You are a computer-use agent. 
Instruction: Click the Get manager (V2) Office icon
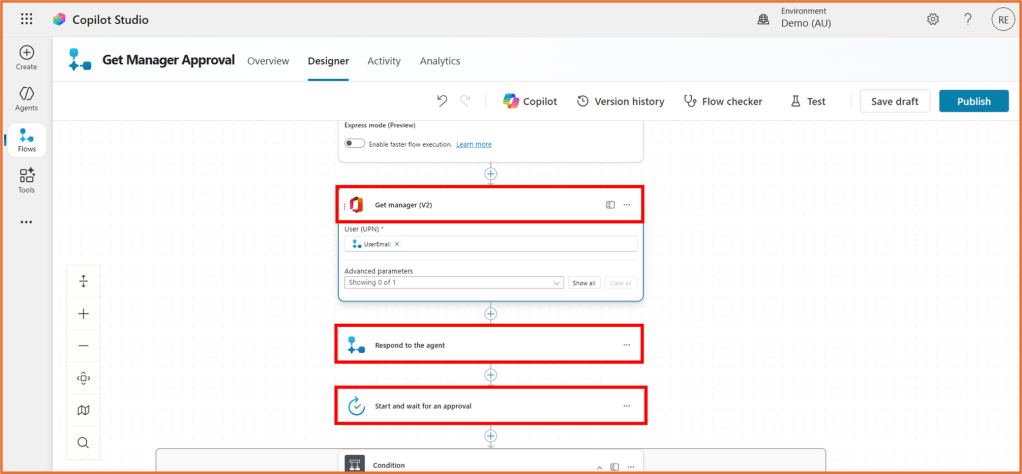tap(356, 204)
